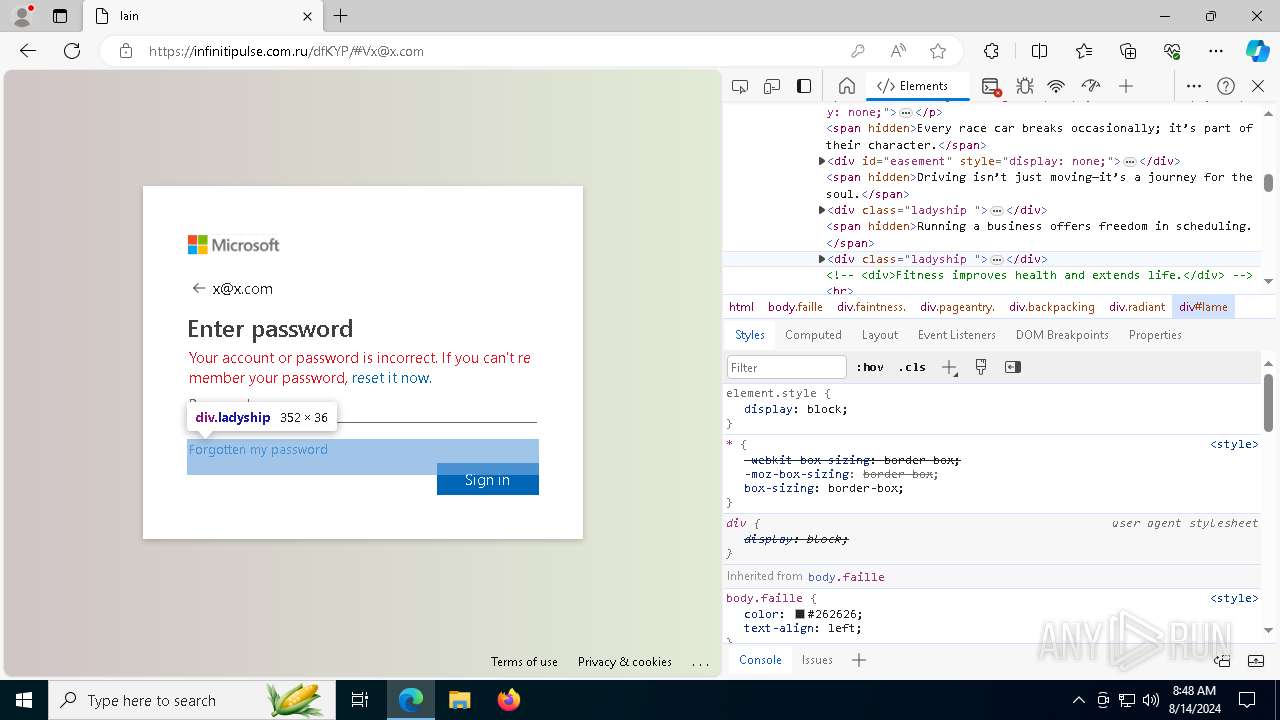Select div.backpacking breadcrumb
This screenshot has width=1280, height=720.
click(x=1052, y=307)
